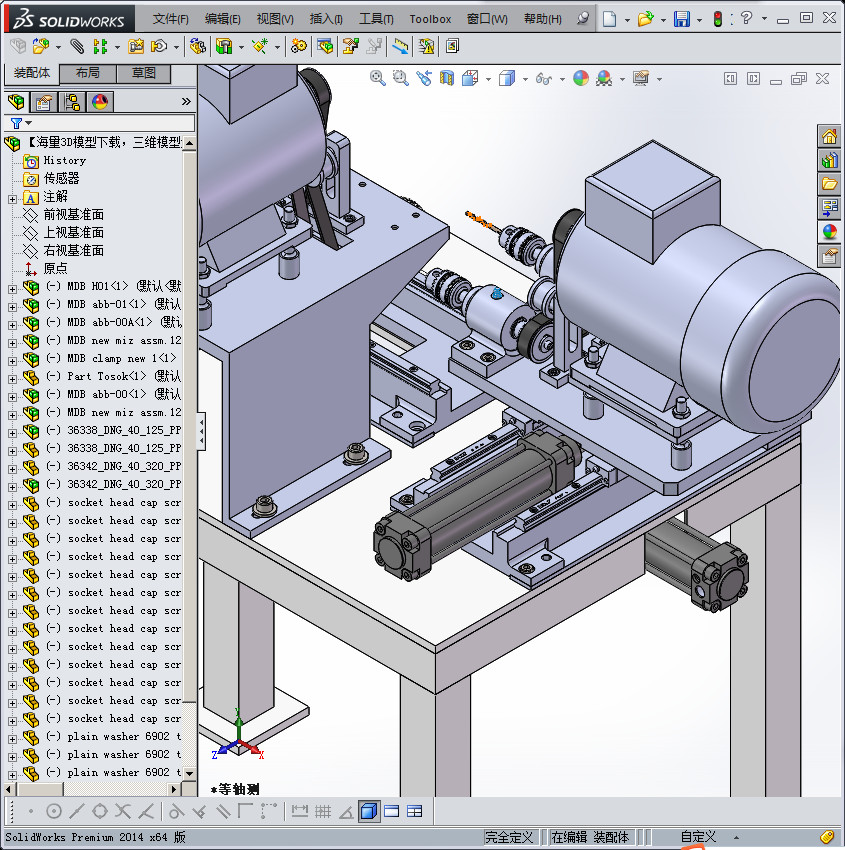Click the Previous View icon
The image size is (845, 850).
424,79
